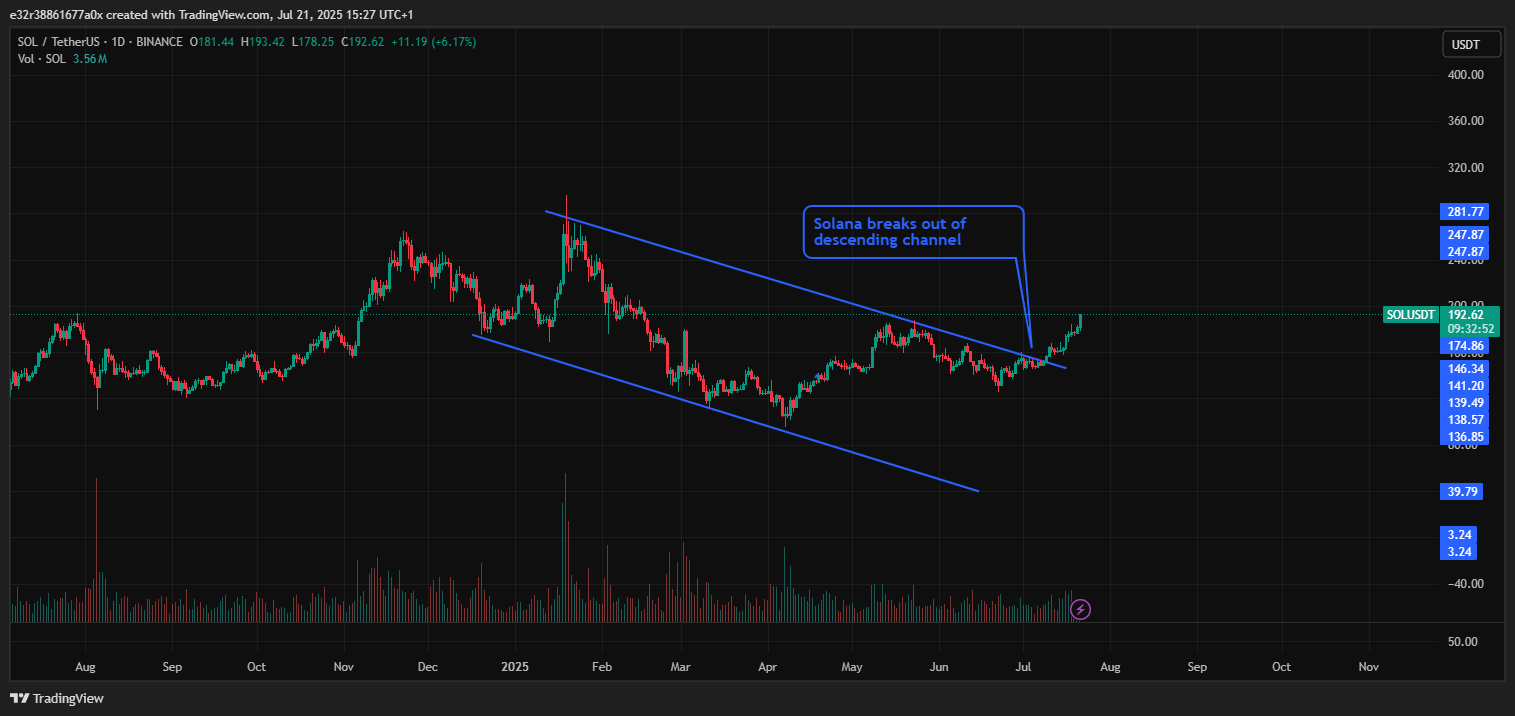
Task: Click the first Sep time axis label
Action: (x=172, y=666)
